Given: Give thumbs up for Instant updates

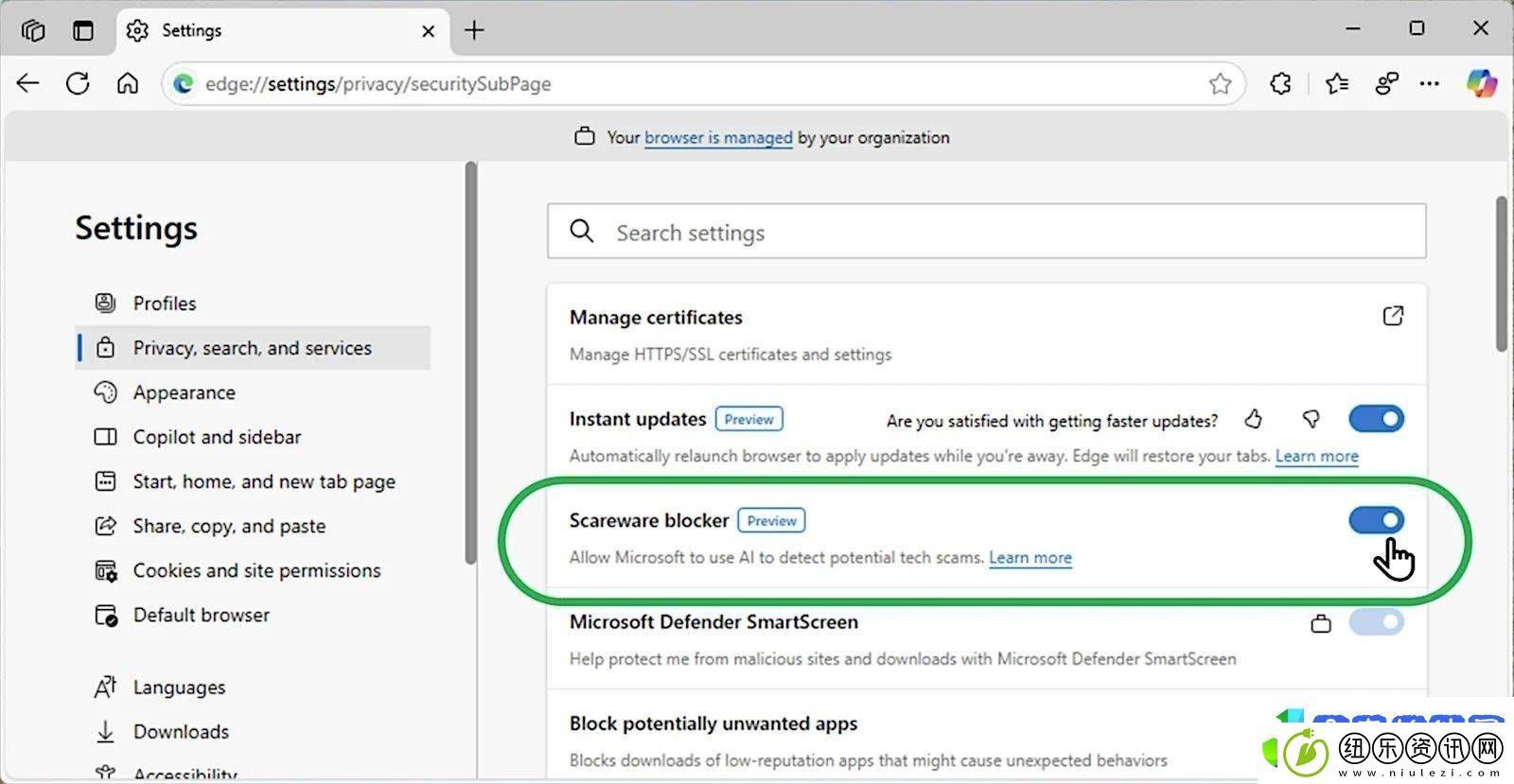Looking at the screenshot, I should point(1254,419).
